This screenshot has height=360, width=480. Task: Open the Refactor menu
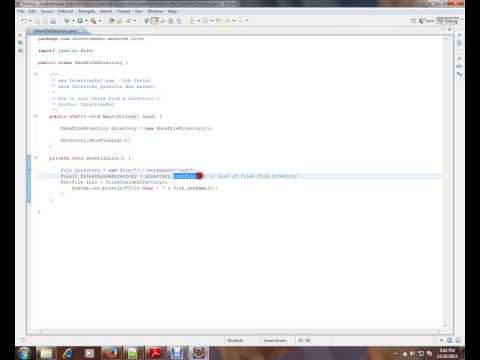pyautogui.click(x=65, y=11)
